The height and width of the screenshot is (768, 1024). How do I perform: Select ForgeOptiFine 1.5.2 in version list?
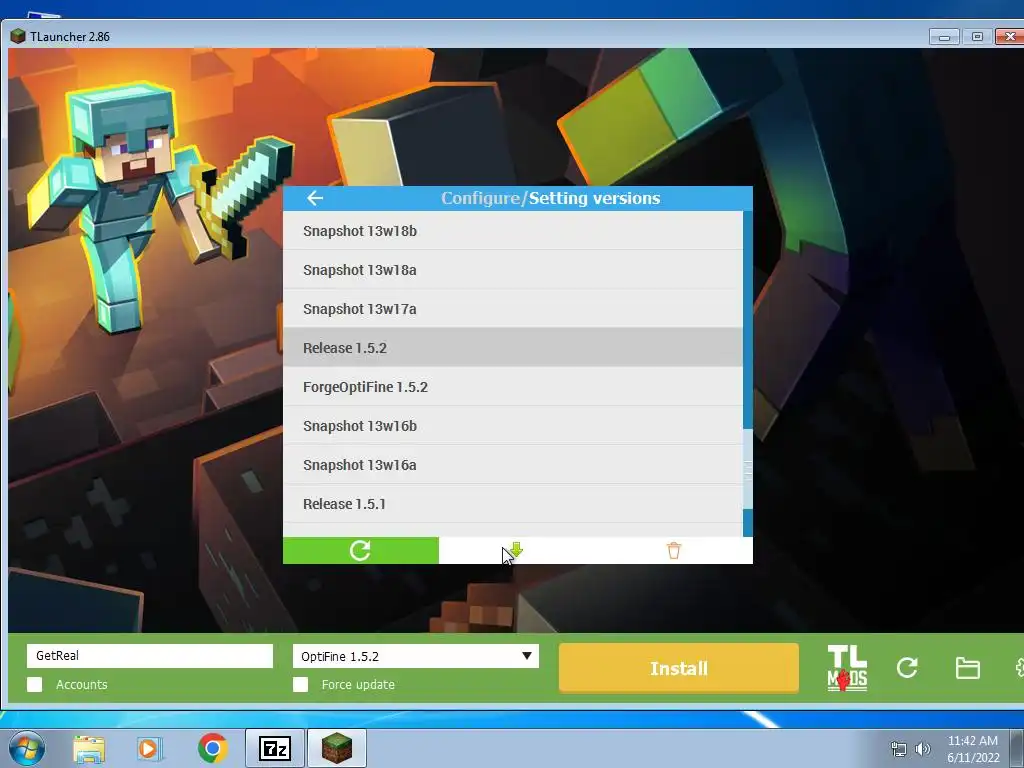(513, 387)
